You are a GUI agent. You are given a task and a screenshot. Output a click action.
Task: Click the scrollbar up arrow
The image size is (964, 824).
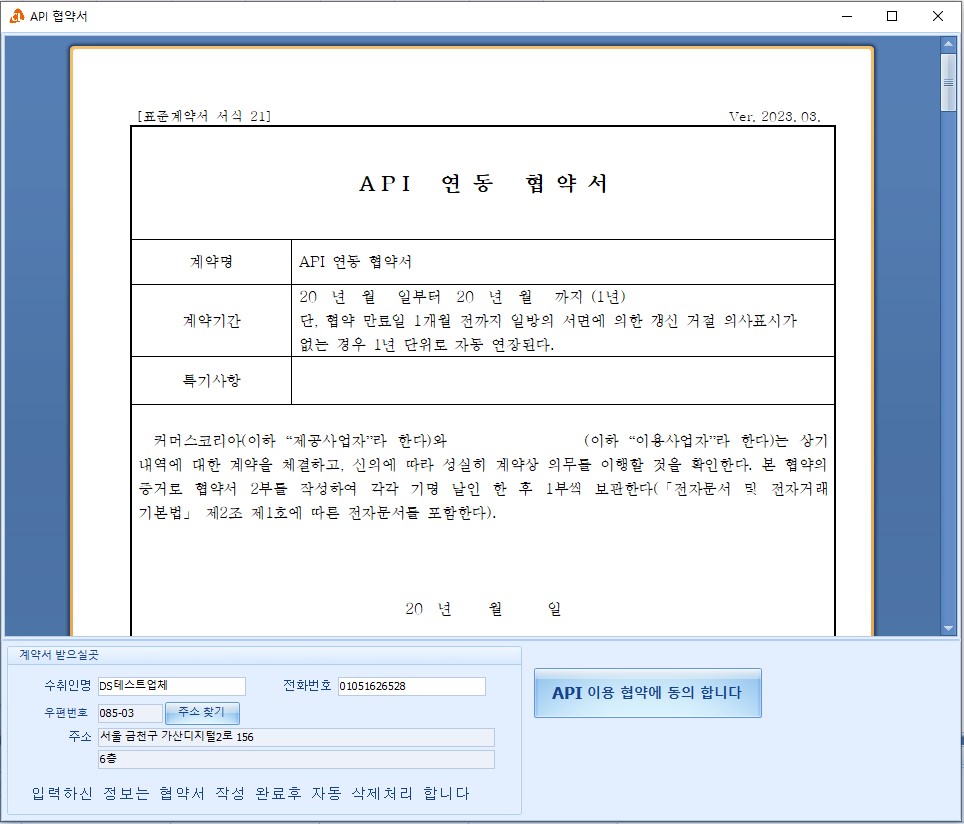point(948,44)
